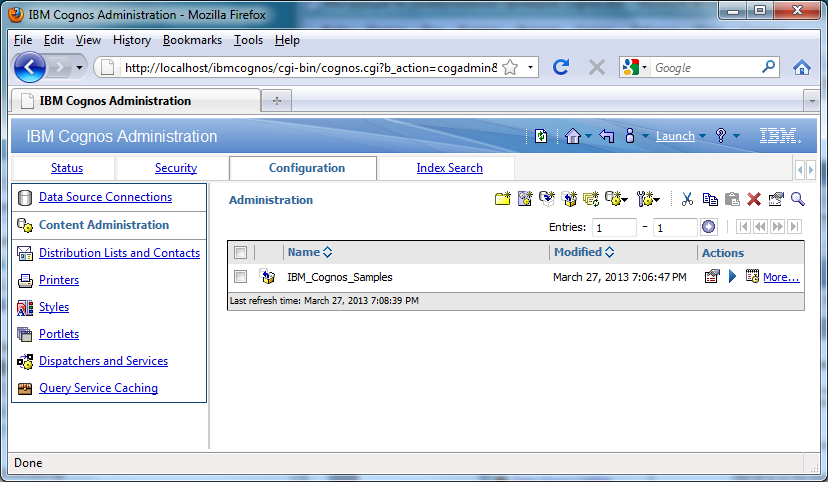Click the New Job icon in the Administration toolbar
This screenshot has height=482, width=828.
coord(525,199)
